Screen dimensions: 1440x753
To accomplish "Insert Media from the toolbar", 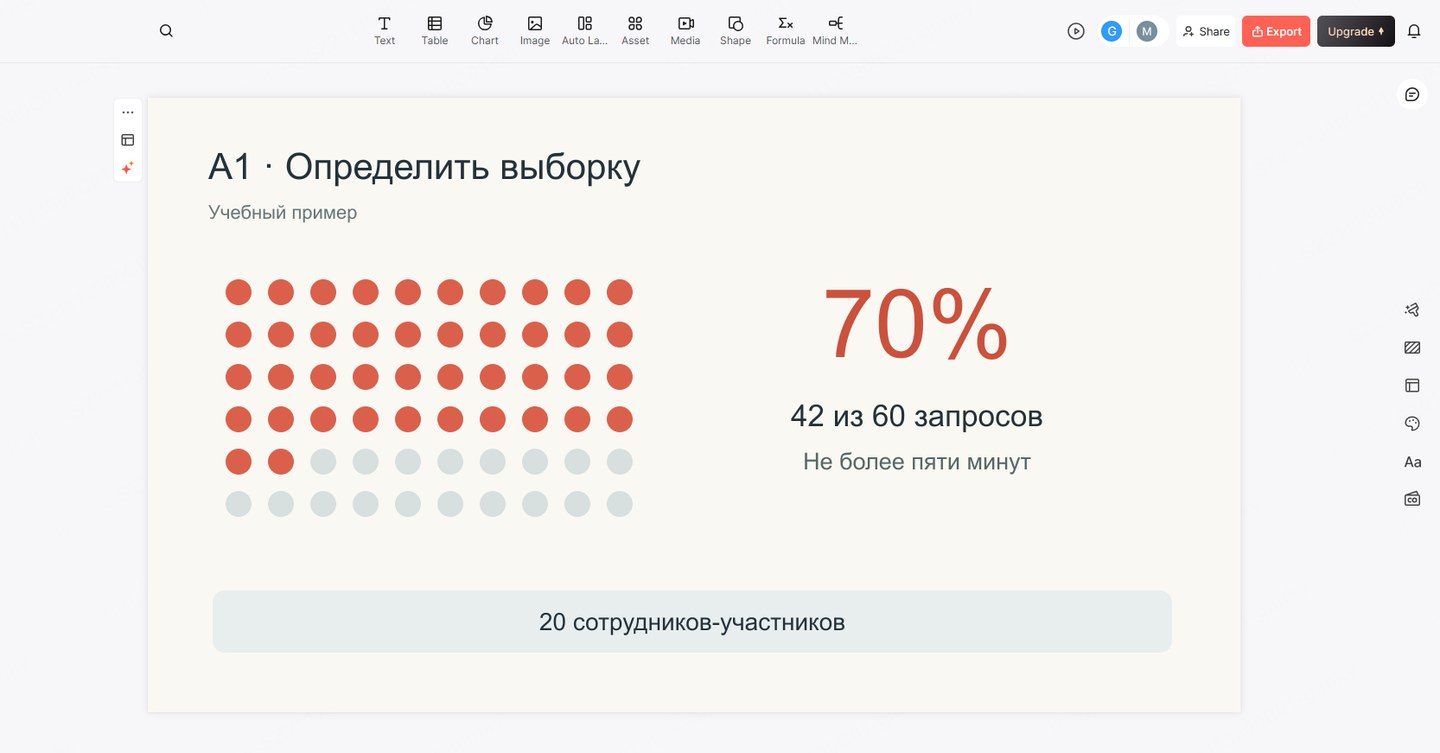I will (x=685, y=31).
